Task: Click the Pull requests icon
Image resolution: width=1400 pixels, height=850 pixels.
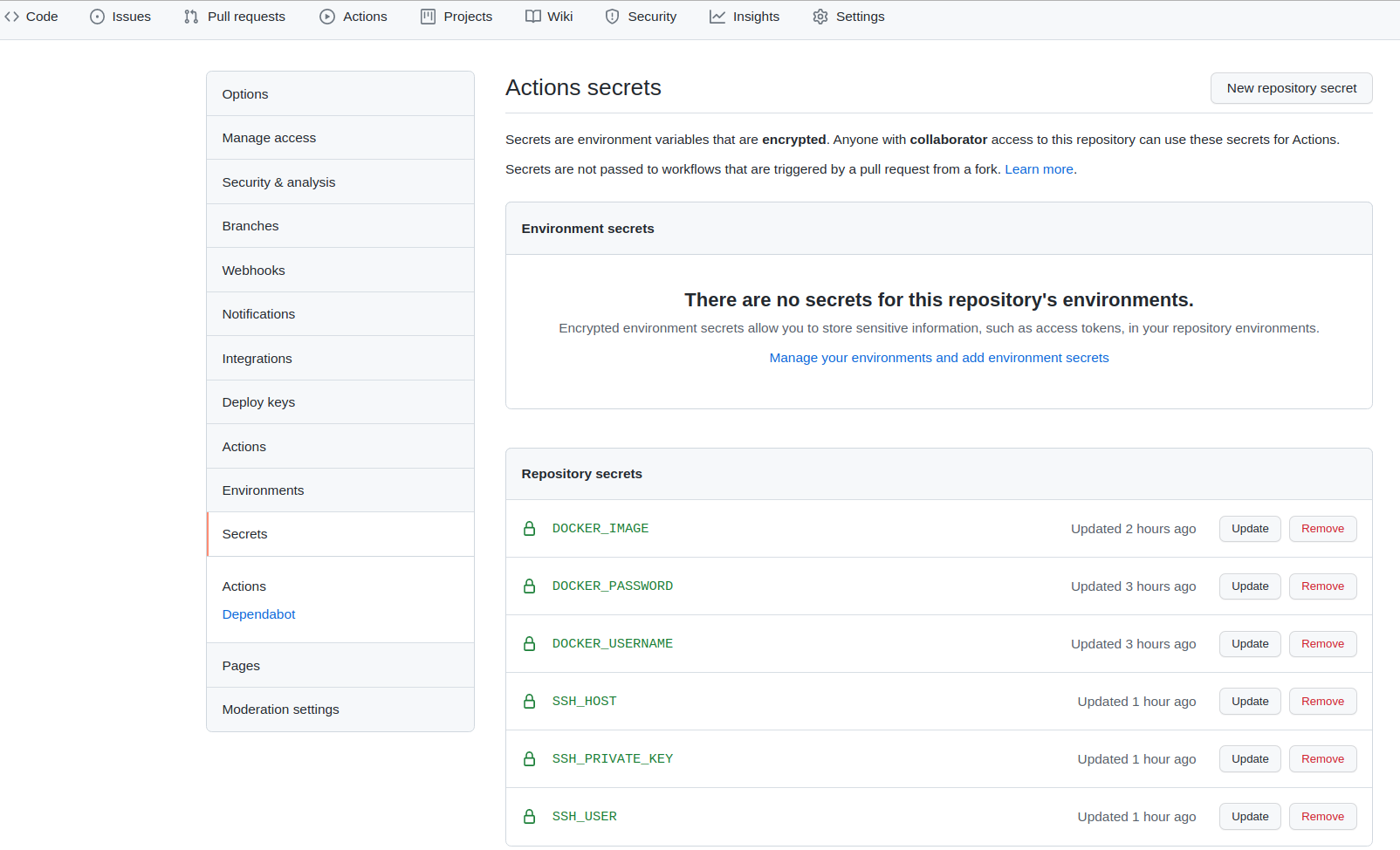Action: (x=191, y=17)
